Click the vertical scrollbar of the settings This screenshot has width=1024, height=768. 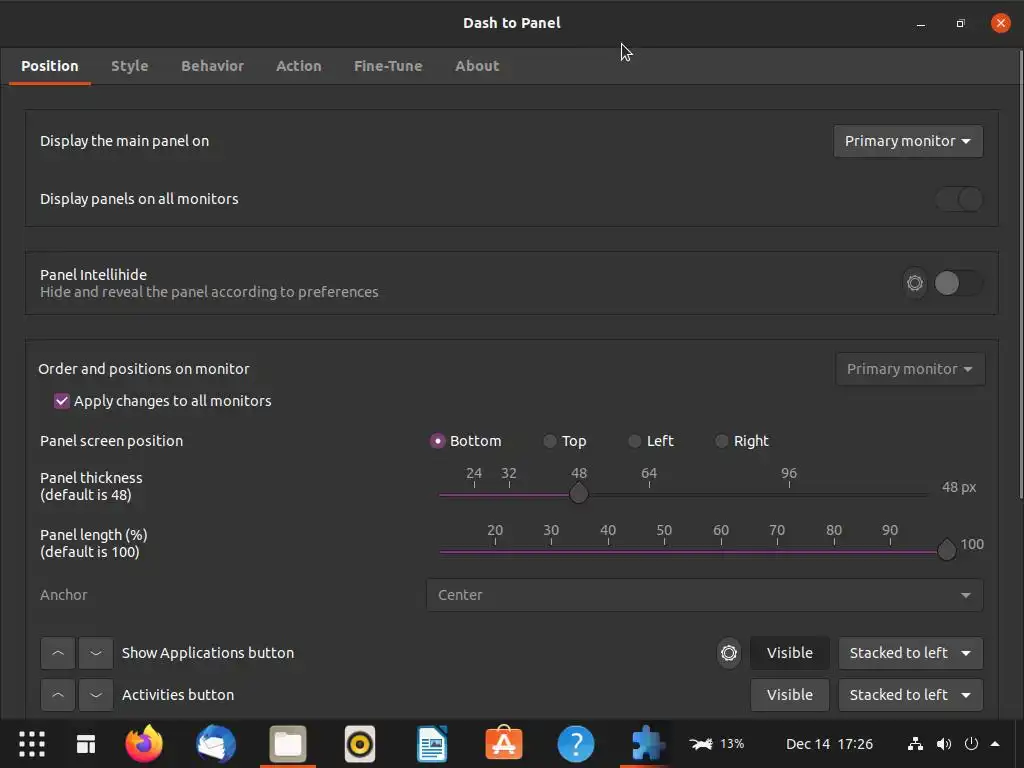pyautogui.click(x=1020, y=274)
